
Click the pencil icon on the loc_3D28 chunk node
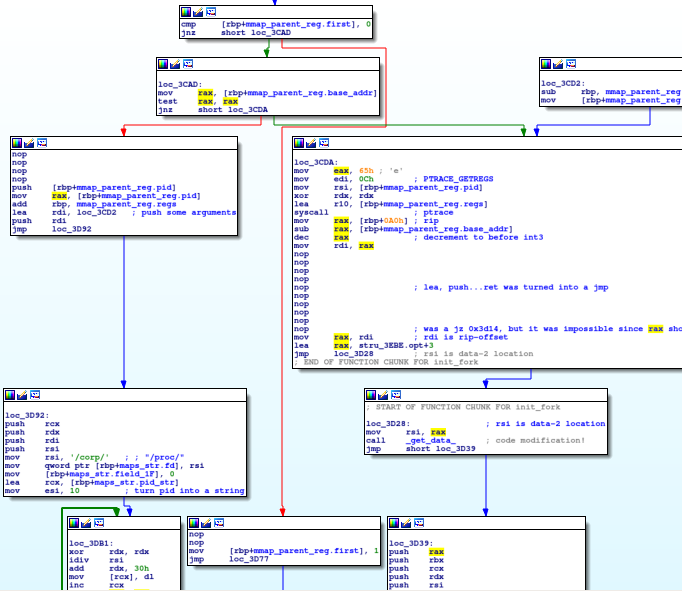pyautogui.click(x=383, y=396)
